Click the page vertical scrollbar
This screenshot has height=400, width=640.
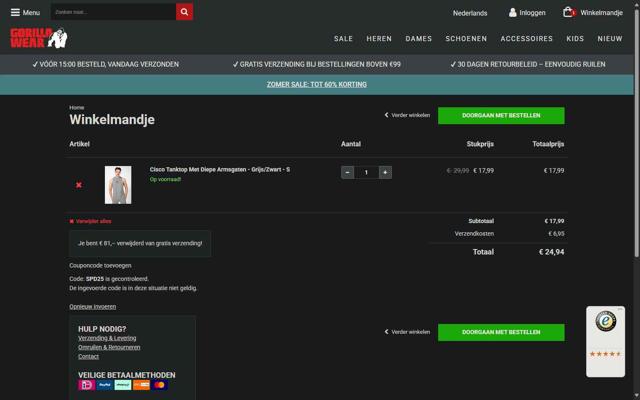coord(637,131)
